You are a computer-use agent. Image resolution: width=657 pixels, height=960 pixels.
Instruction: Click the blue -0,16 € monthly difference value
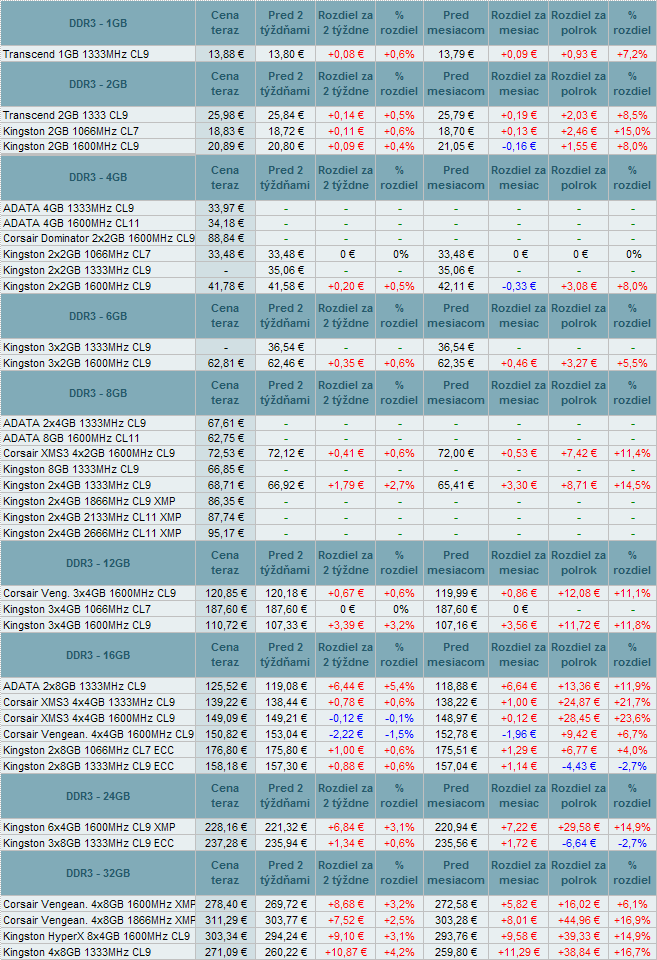519,146
